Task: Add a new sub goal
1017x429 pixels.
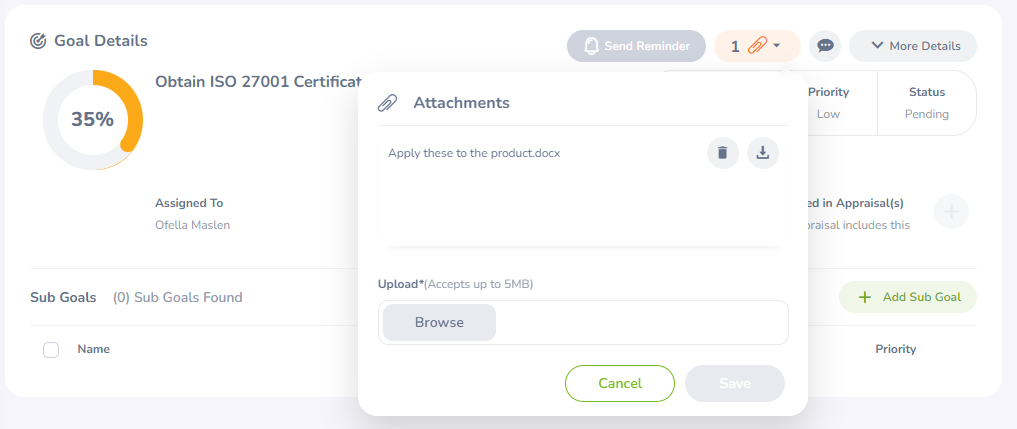Action: point(907,297)
